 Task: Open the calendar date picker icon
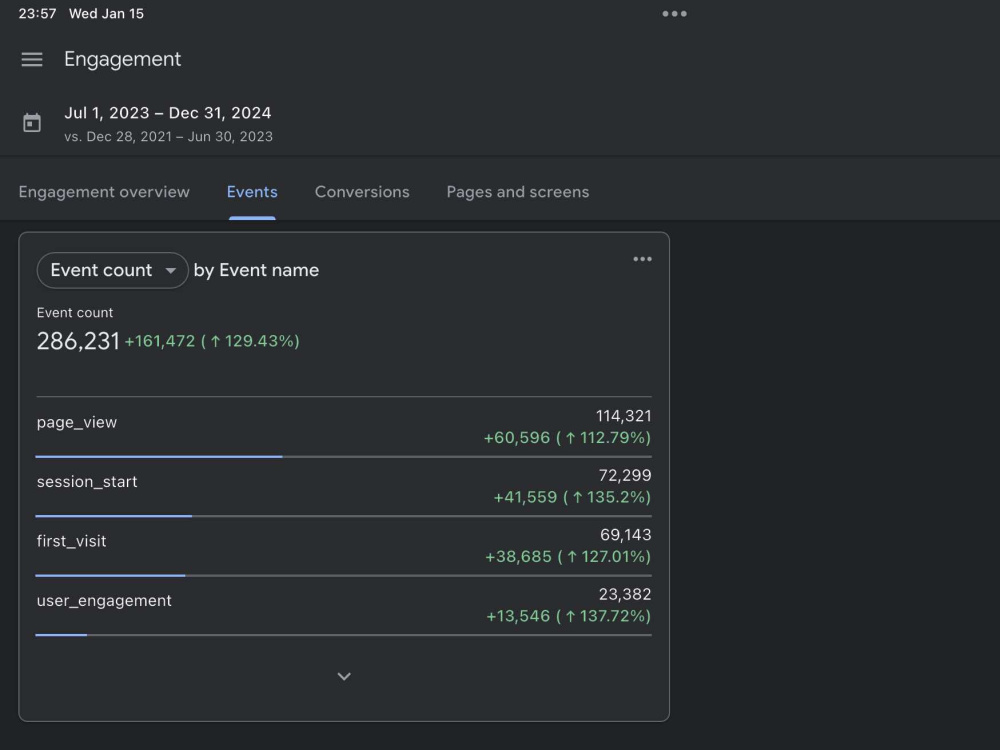click(x=32, y=122)
